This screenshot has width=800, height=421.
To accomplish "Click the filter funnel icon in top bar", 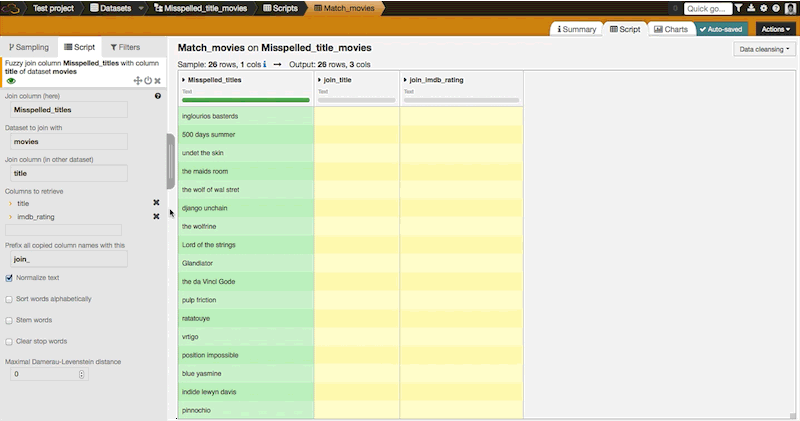I will click(739, 8).
